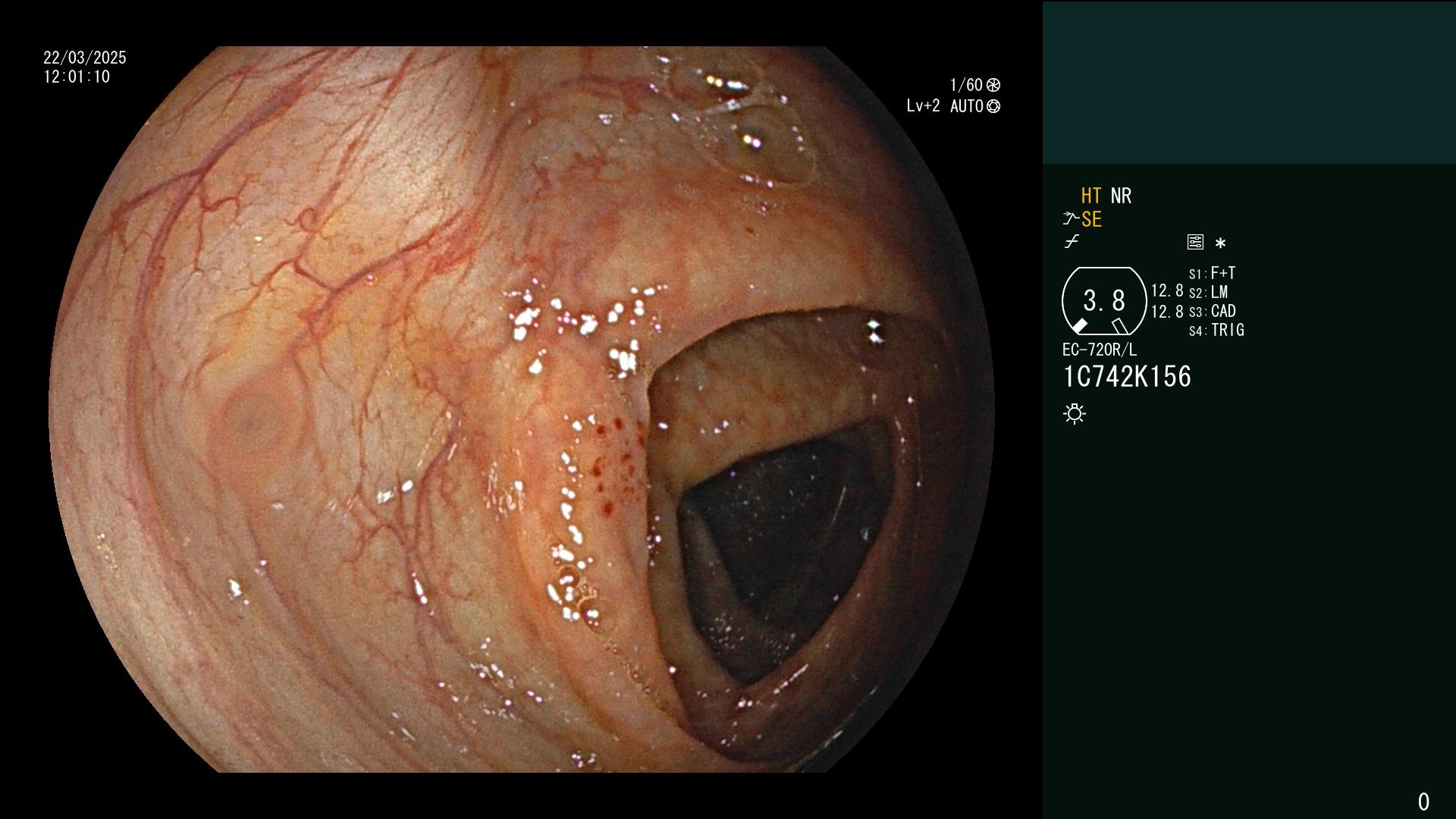Select the NR noise reduction indicator
1456x819 pixels.
tap(1121, 196)
